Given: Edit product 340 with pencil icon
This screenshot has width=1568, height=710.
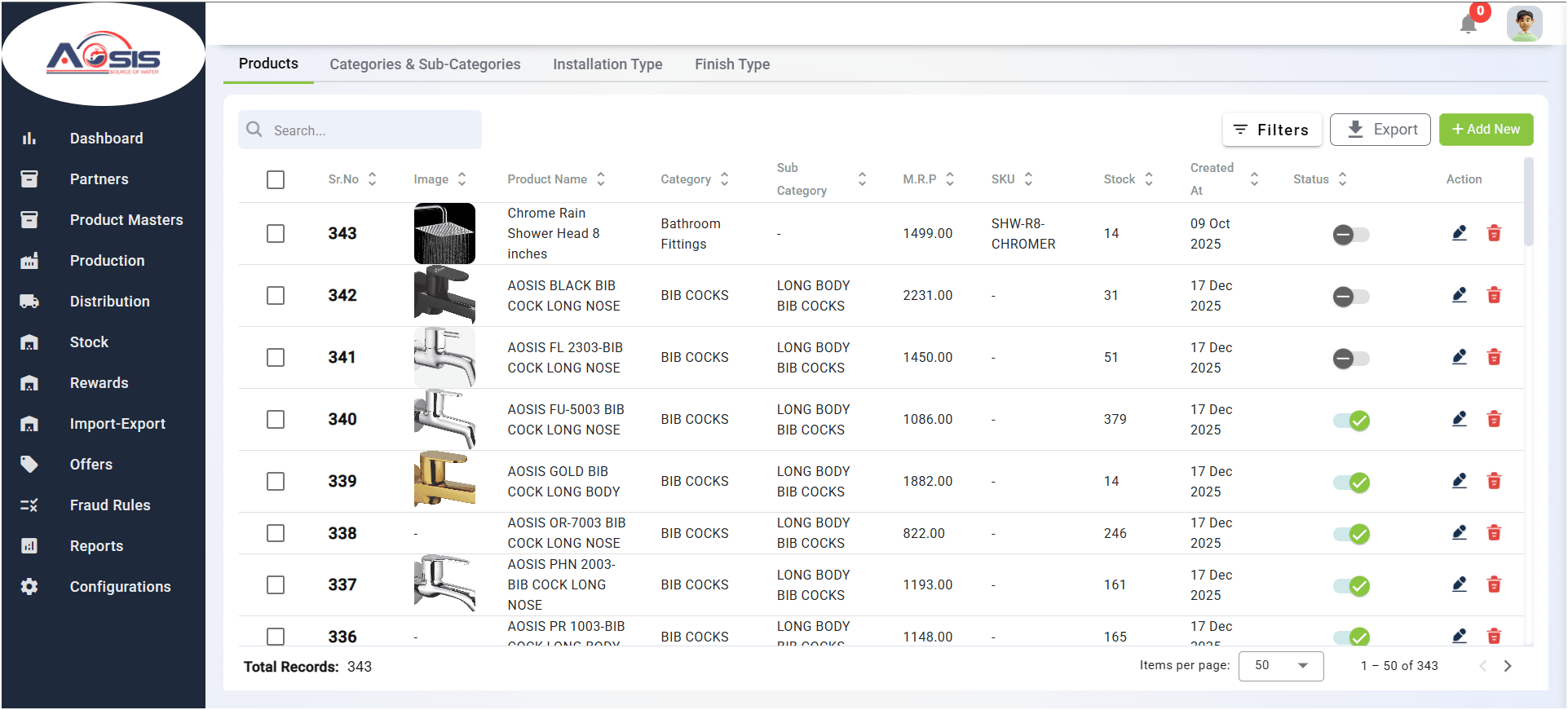Looking at the screenshot, I should pos(1460,419).
